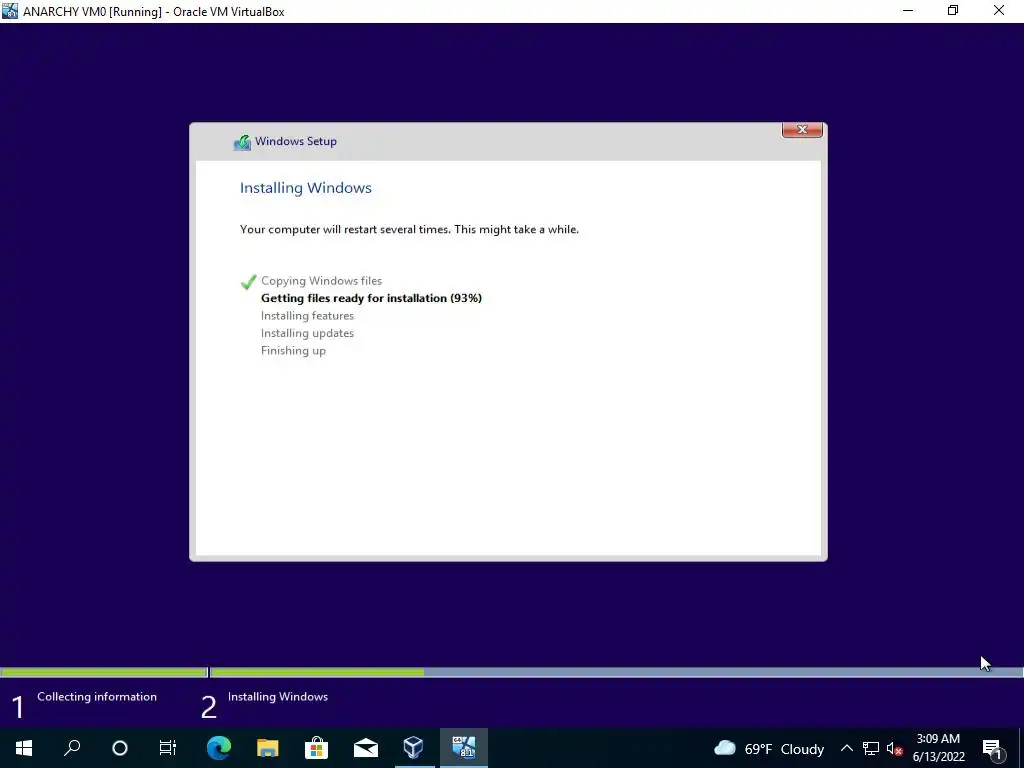Restore down the VirtualBox window
Viewport: 1024px width, 768px height.
953,10
